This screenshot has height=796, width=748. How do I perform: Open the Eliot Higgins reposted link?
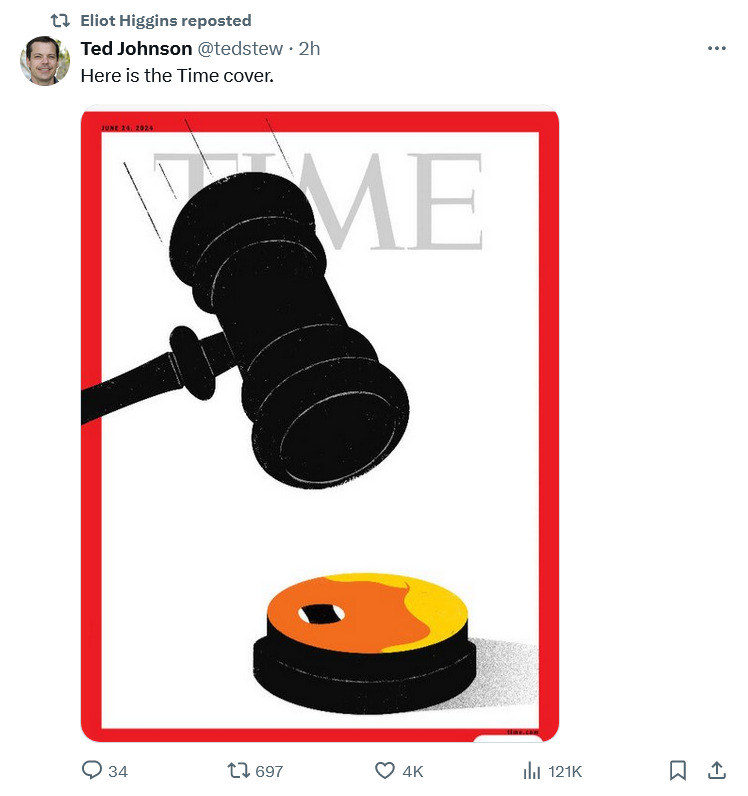(166, 21)
